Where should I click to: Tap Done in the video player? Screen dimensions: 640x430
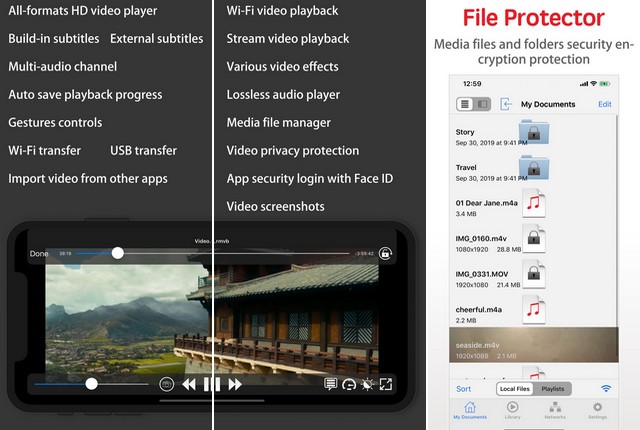(x=39, y=254)
